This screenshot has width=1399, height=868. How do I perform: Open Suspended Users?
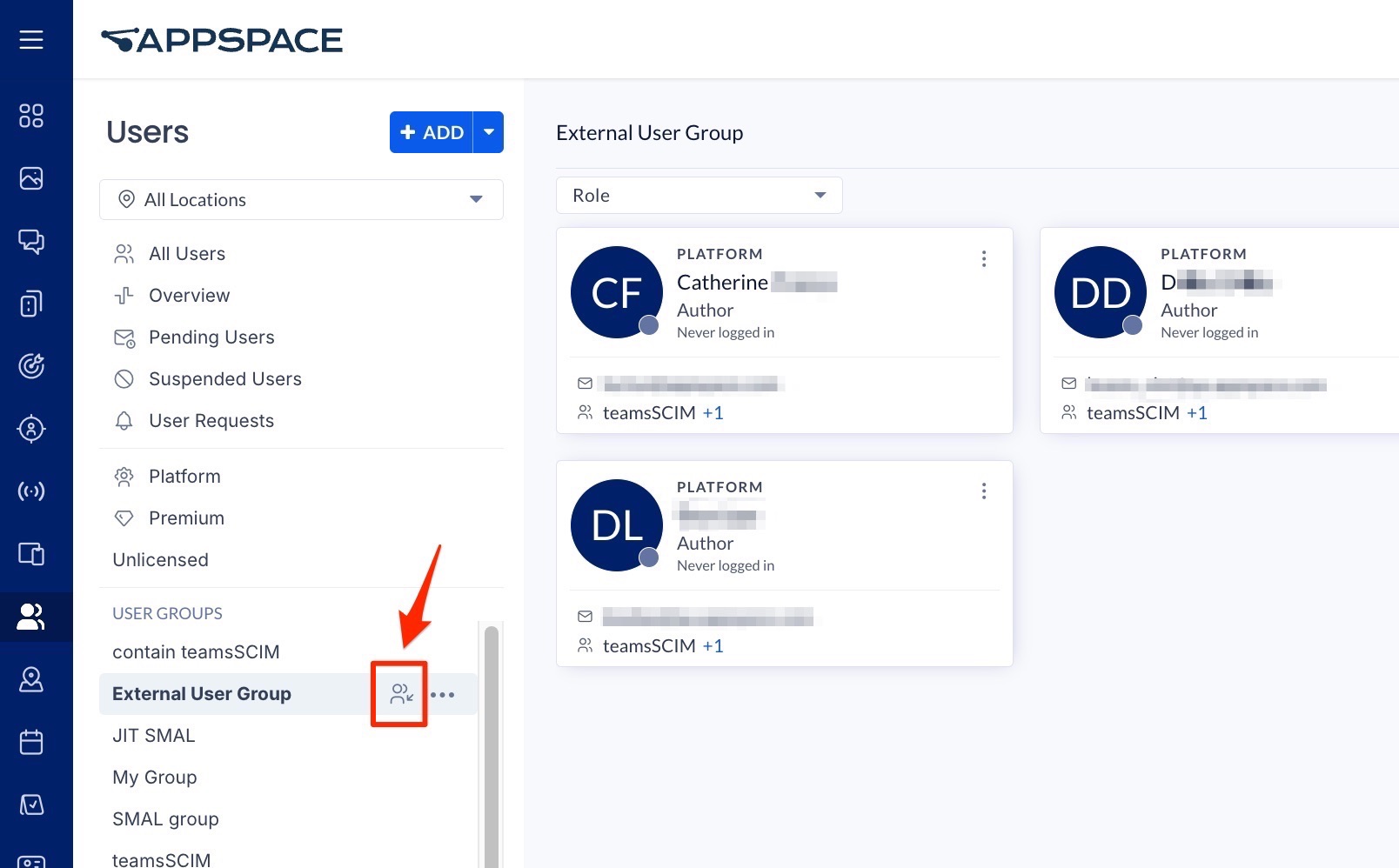(x=225, y=379)
